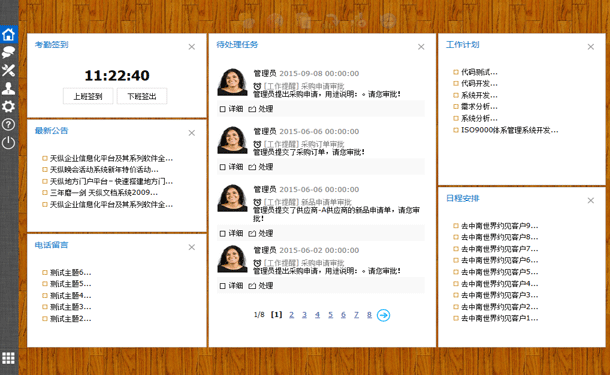Open the home icon in sidebar
This screenshot has height=375, width=610.
(x=9, y=35)
